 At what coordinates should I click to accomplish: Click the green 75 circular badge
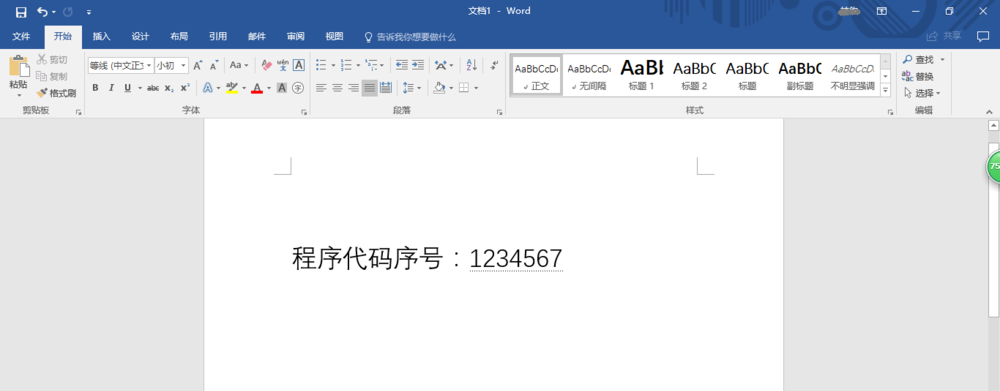[994, 166]
